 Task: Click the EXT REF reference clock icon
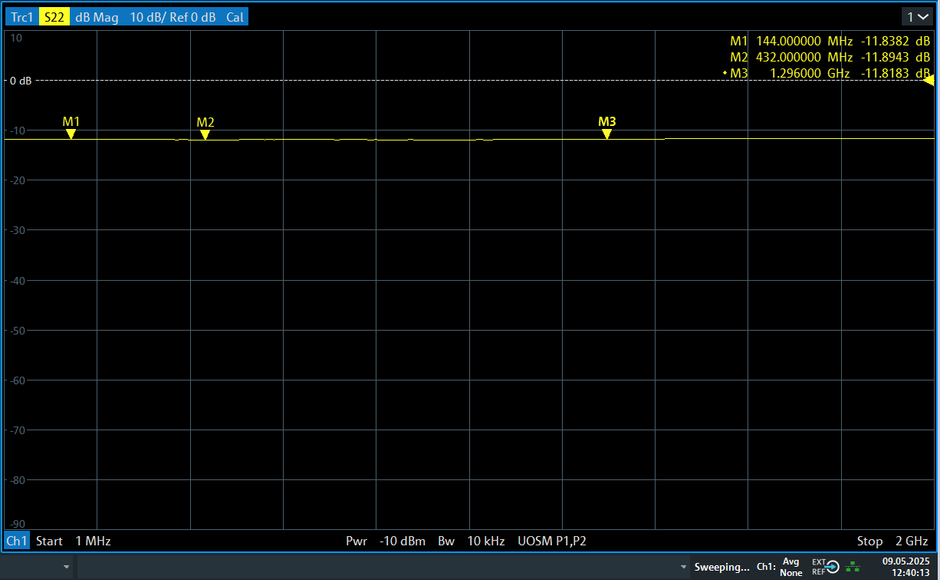(825, 566)
